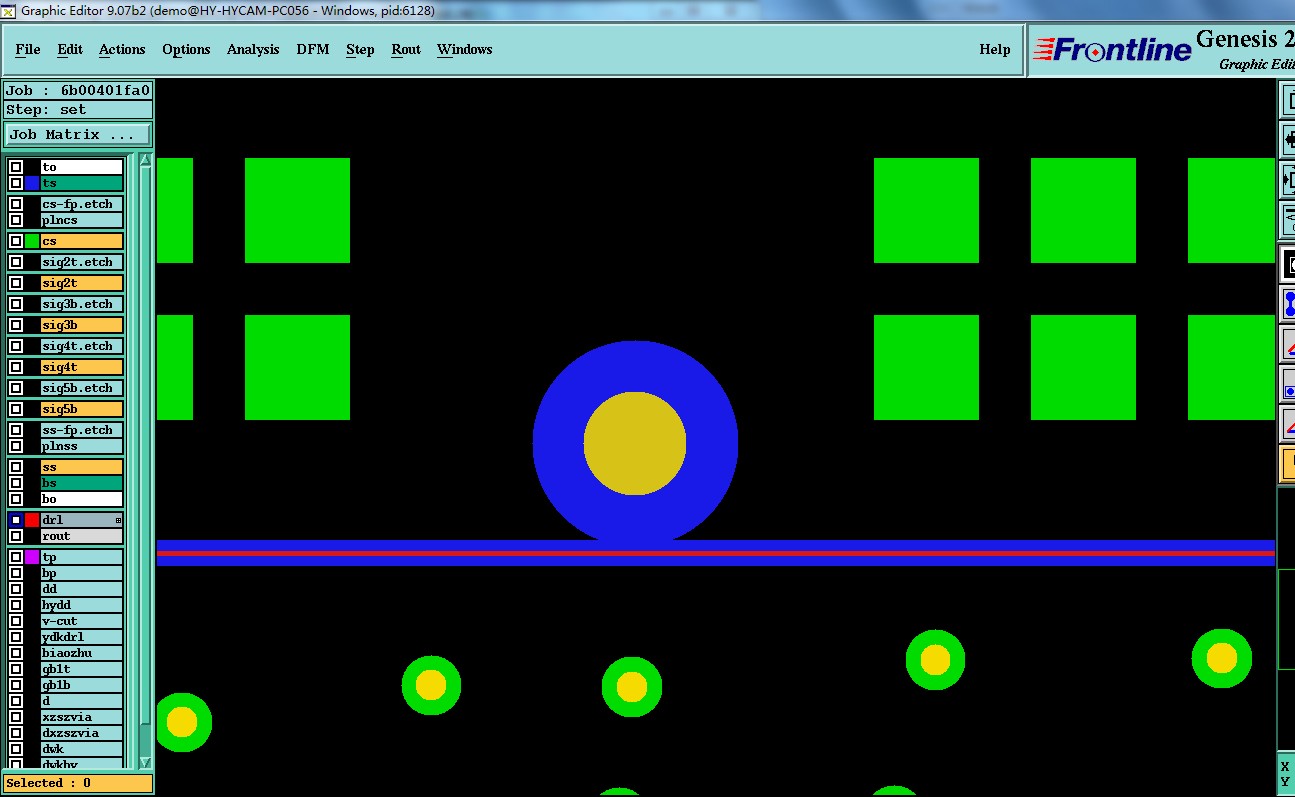Viewport: 1295px width, 797px height.
Task: Check the v-cut layer checkbox
Action: (16, 621)
